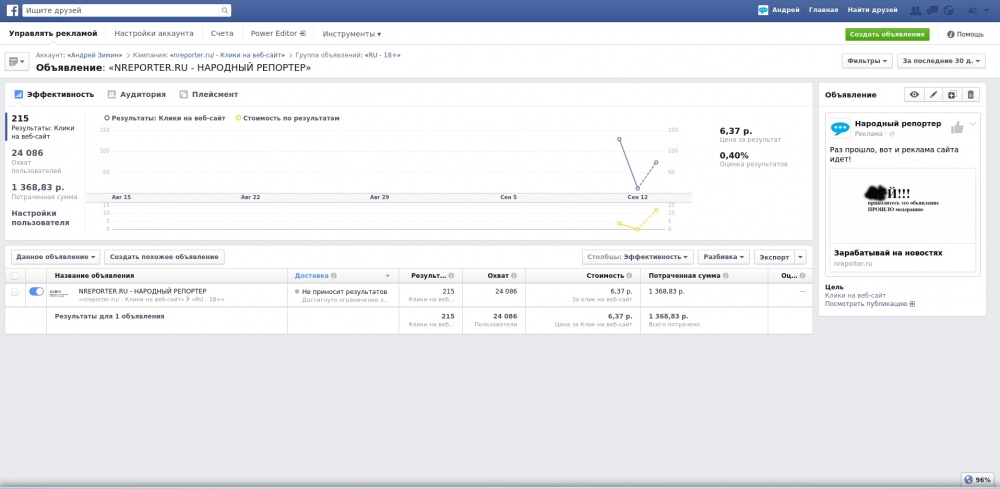
Task: Click info icon next to Результ... column
Action: point(451,276)
